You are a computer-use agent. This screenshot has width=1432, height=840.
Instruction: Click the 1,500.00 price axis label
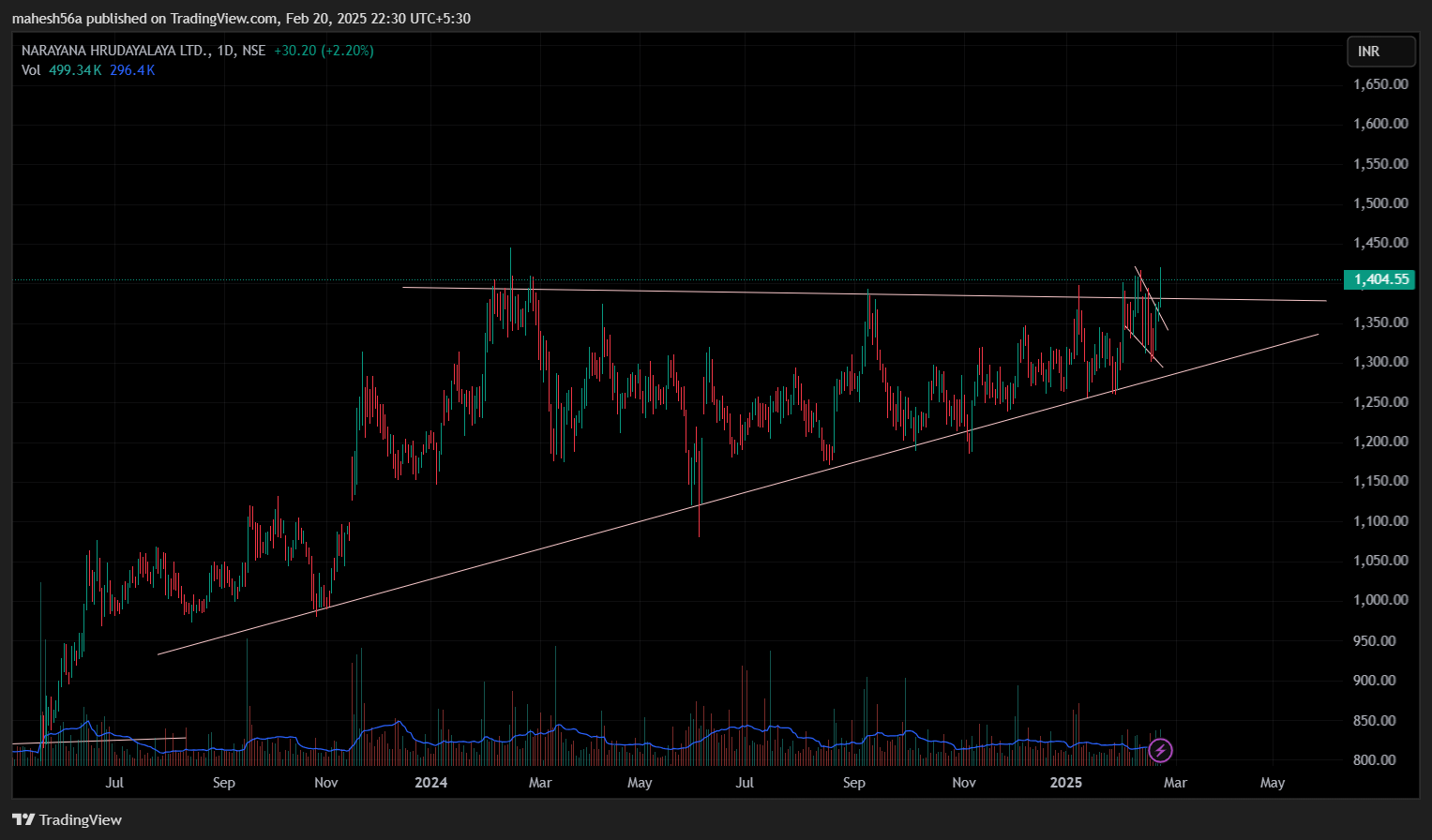pos(1380,202)
